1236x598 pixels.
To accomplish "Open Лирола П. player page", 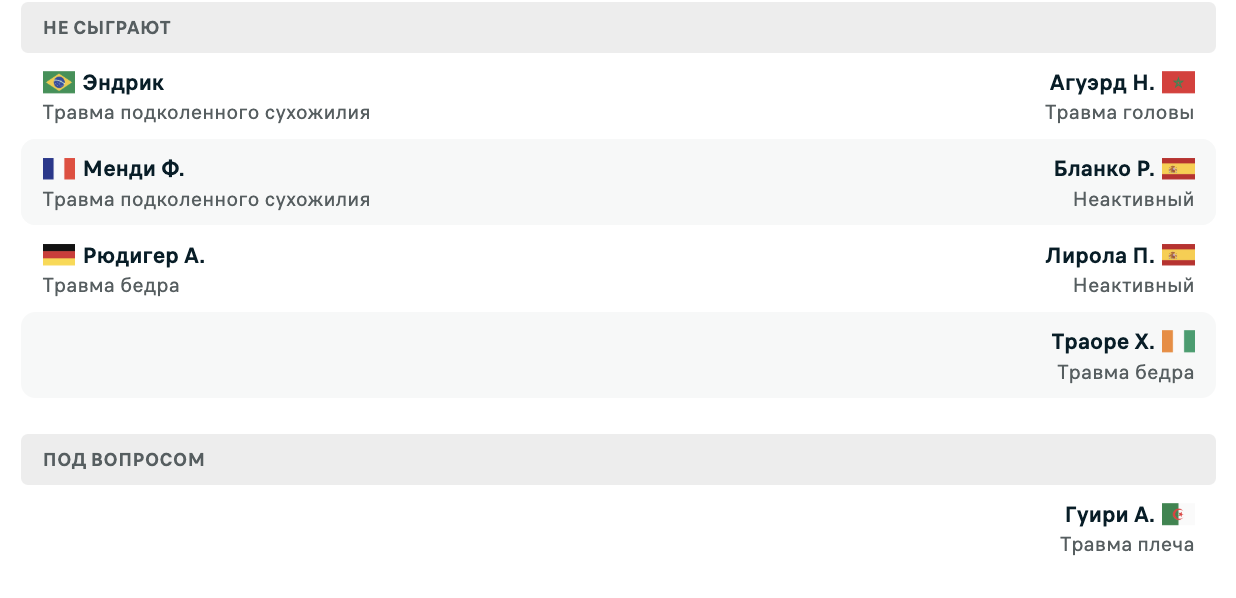I will [x=1100, y=255].
